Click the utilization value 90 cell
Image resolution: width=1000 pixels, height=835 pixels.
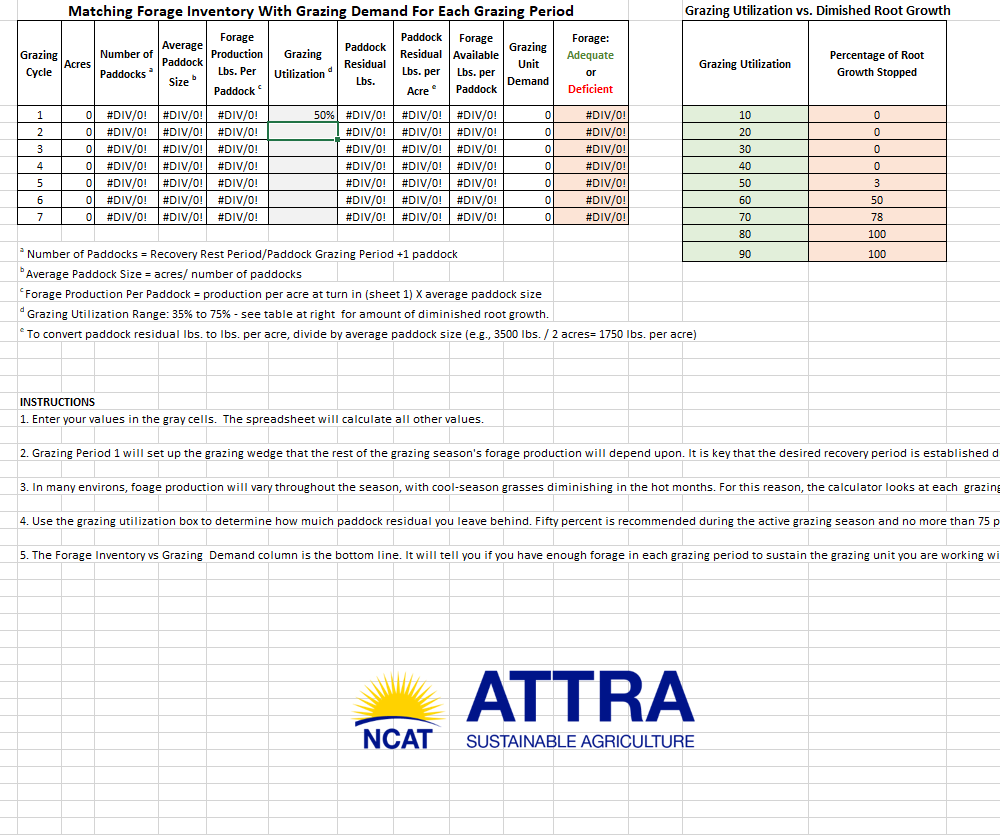pos(745,254)
